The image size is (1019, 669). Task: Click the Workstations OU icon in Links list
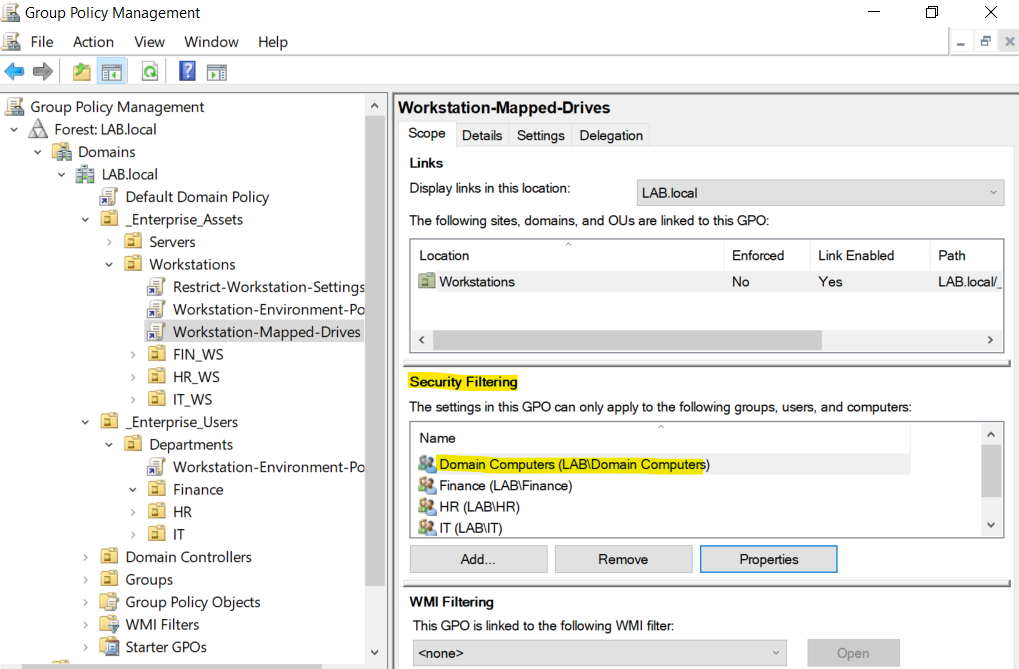pyautogui.click(x=427, y=281)
